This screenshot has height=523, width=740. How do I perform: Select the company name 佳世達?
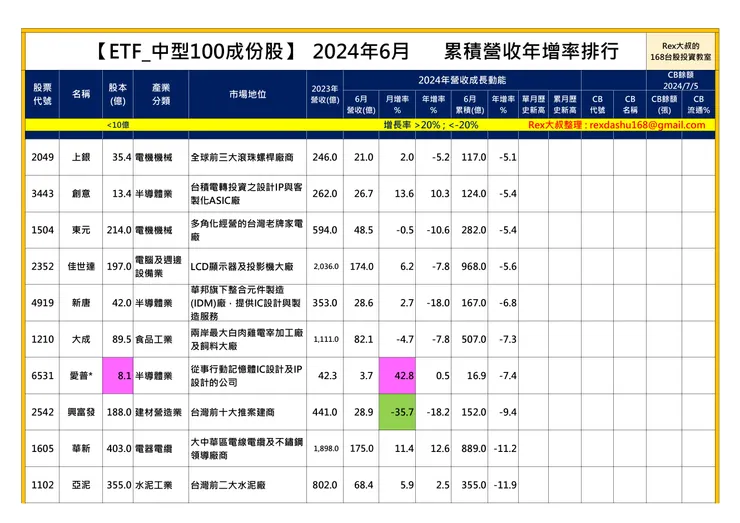pyautogui.click(x=81, y=266)
